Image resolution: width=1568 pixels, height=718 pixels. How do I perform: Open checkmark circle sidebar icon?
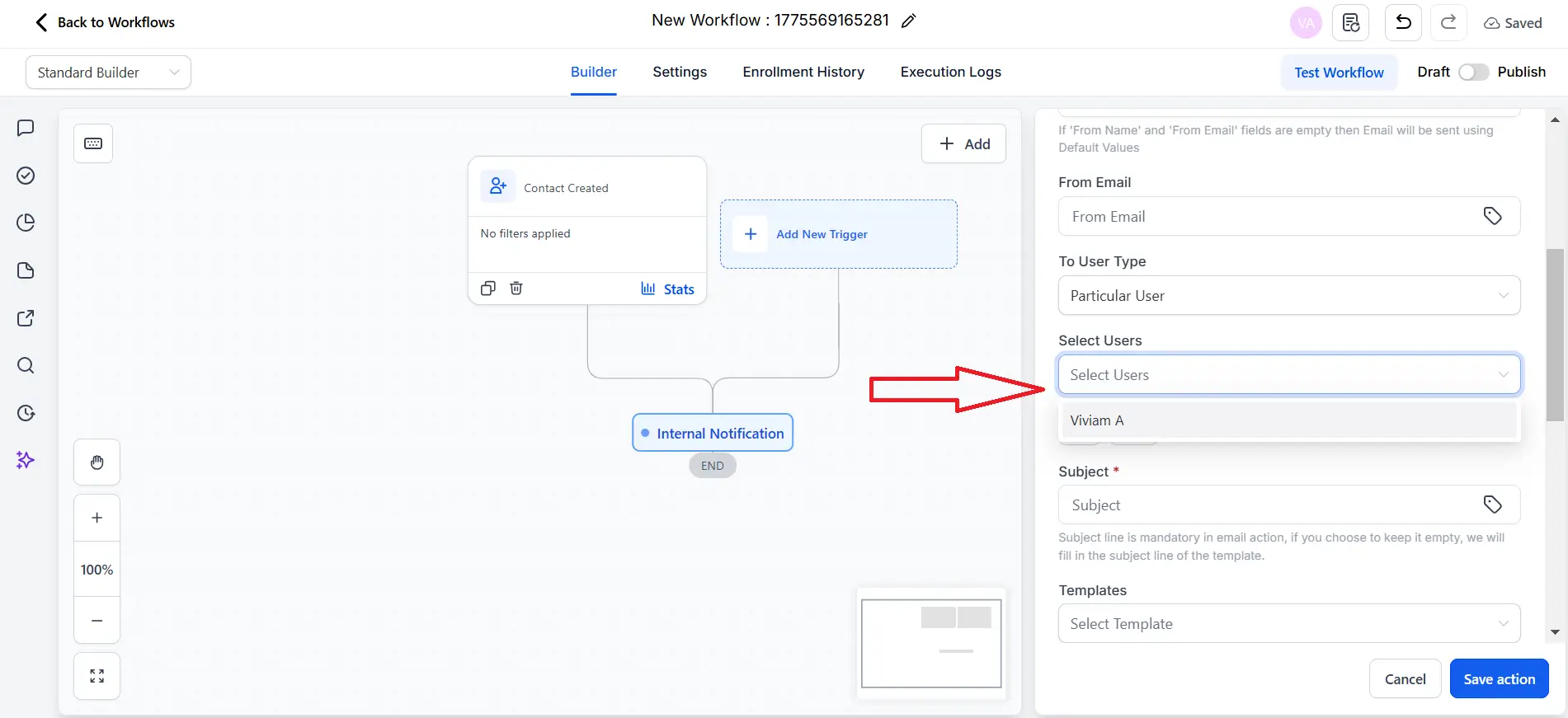[x=26, y=176]
